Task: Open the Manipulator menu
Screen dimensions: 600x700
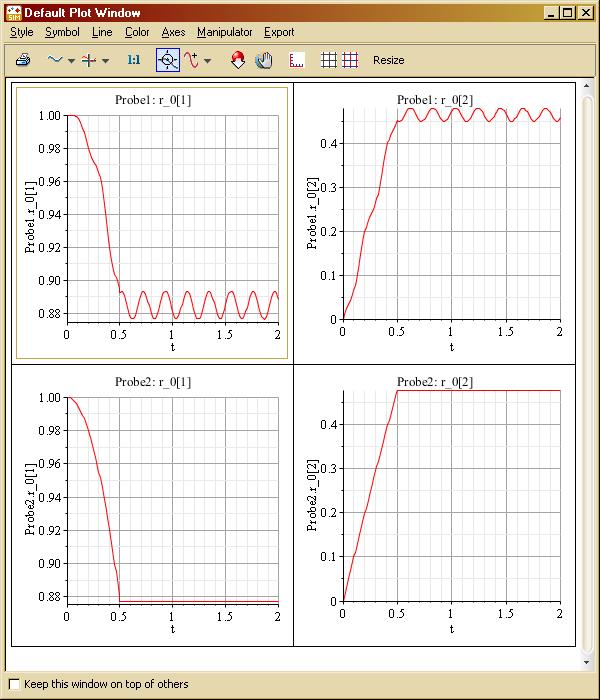Action: (224, 32)
